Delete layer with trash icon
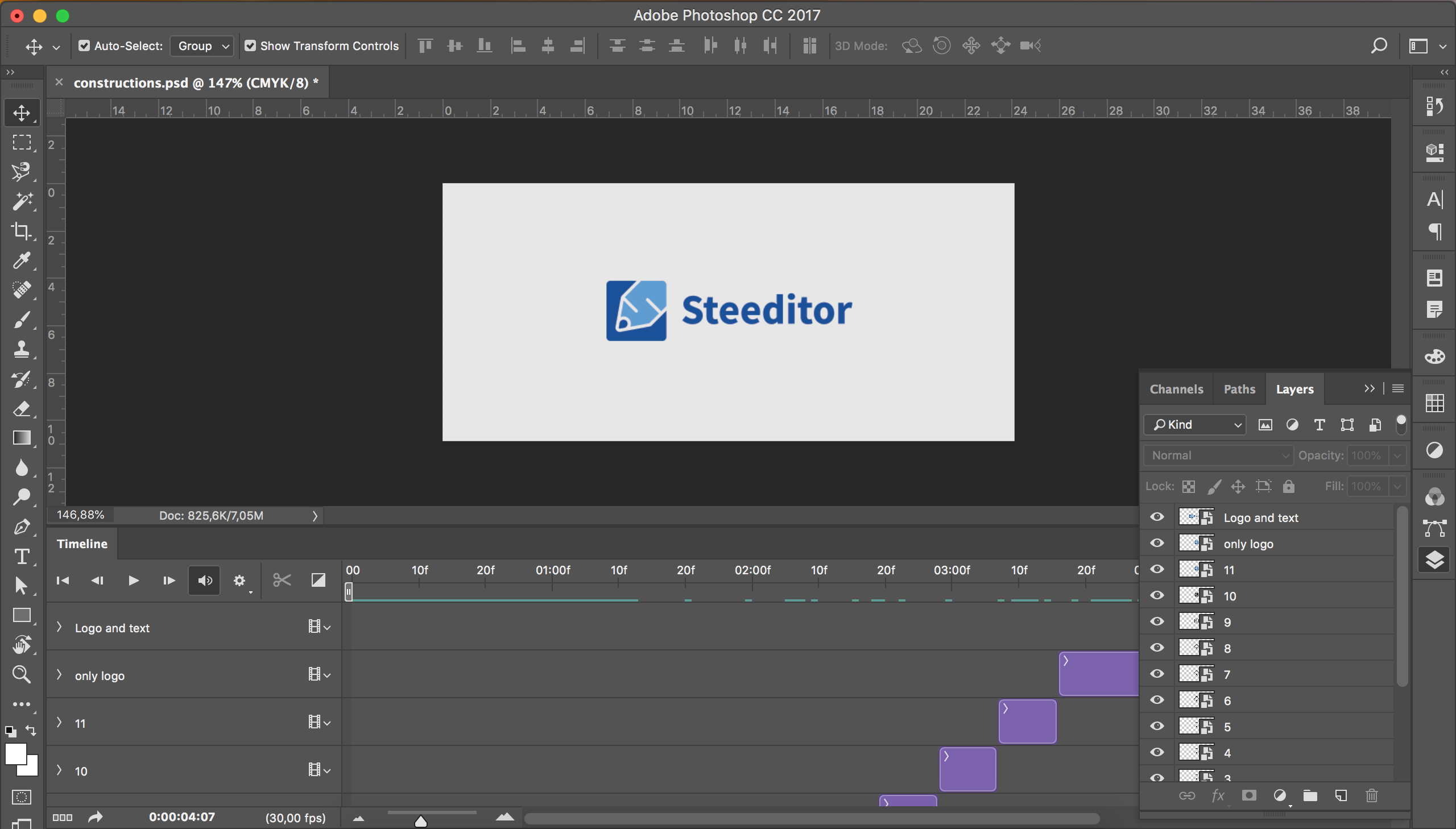Viewport: 1456px width, 829px height. [1372, 795]
